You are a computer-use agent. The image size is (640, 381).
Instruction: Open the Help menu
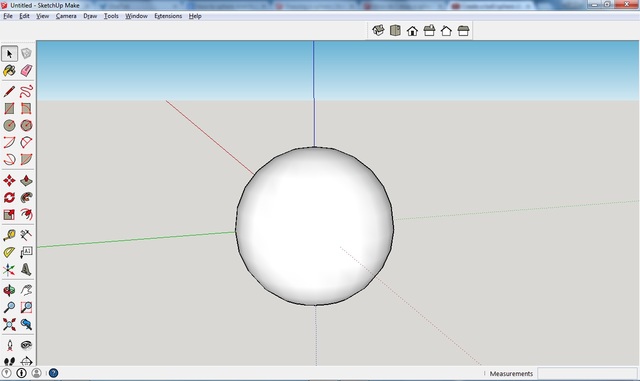[195, 16]
